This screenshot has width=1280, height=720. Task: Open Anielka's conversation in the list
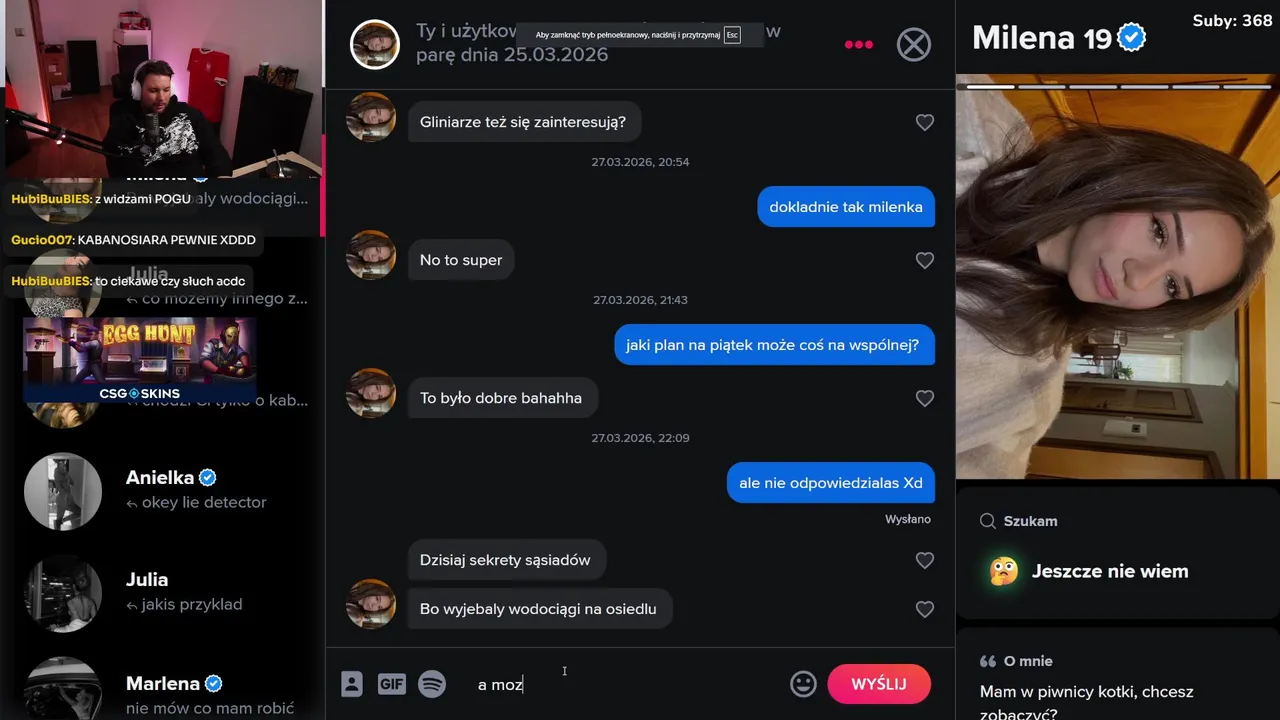(x=162, y=490)
